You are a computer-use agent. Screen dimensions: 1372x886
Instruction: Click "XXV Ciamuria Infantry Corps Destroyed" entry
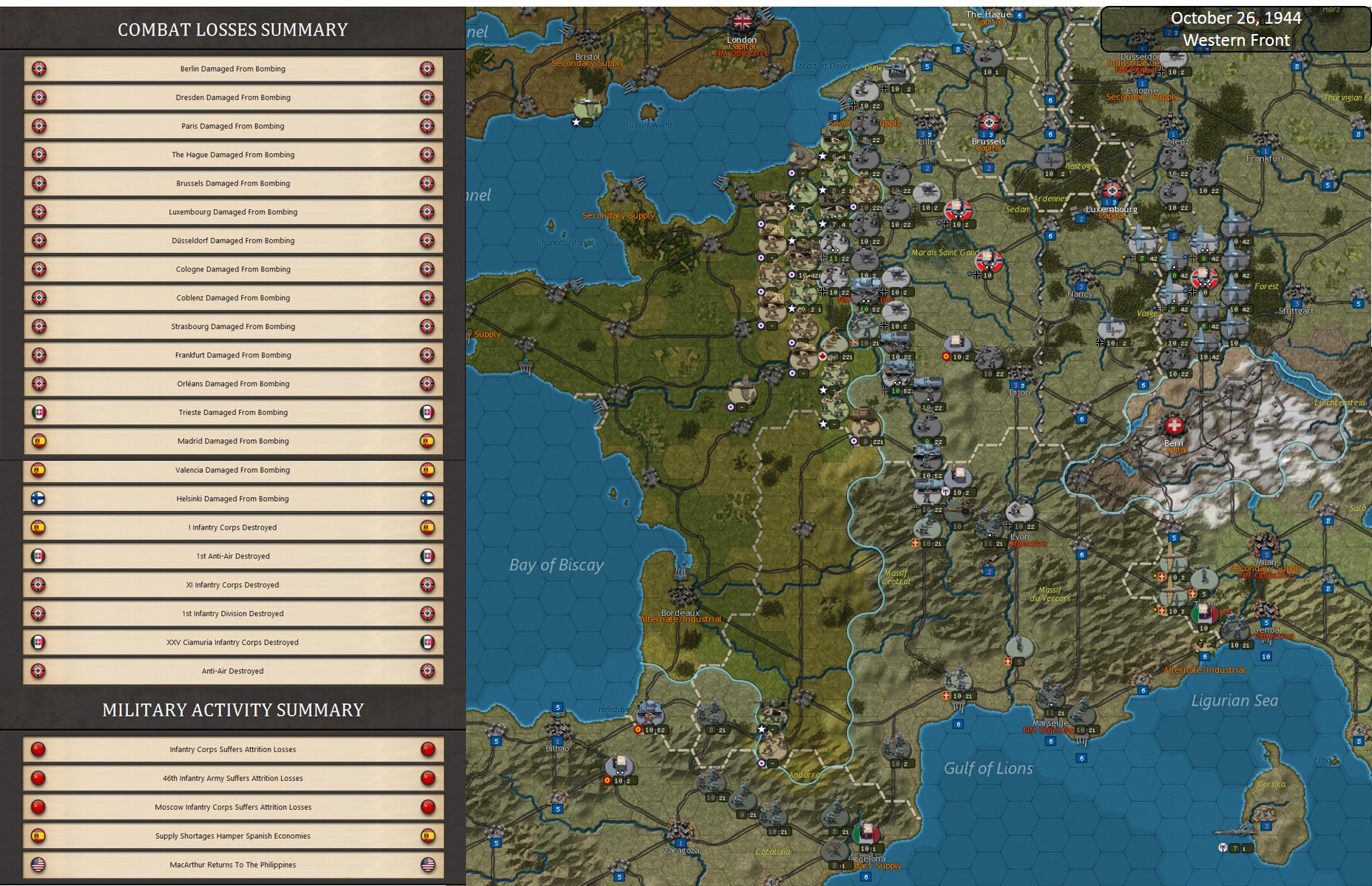[233, 643]
